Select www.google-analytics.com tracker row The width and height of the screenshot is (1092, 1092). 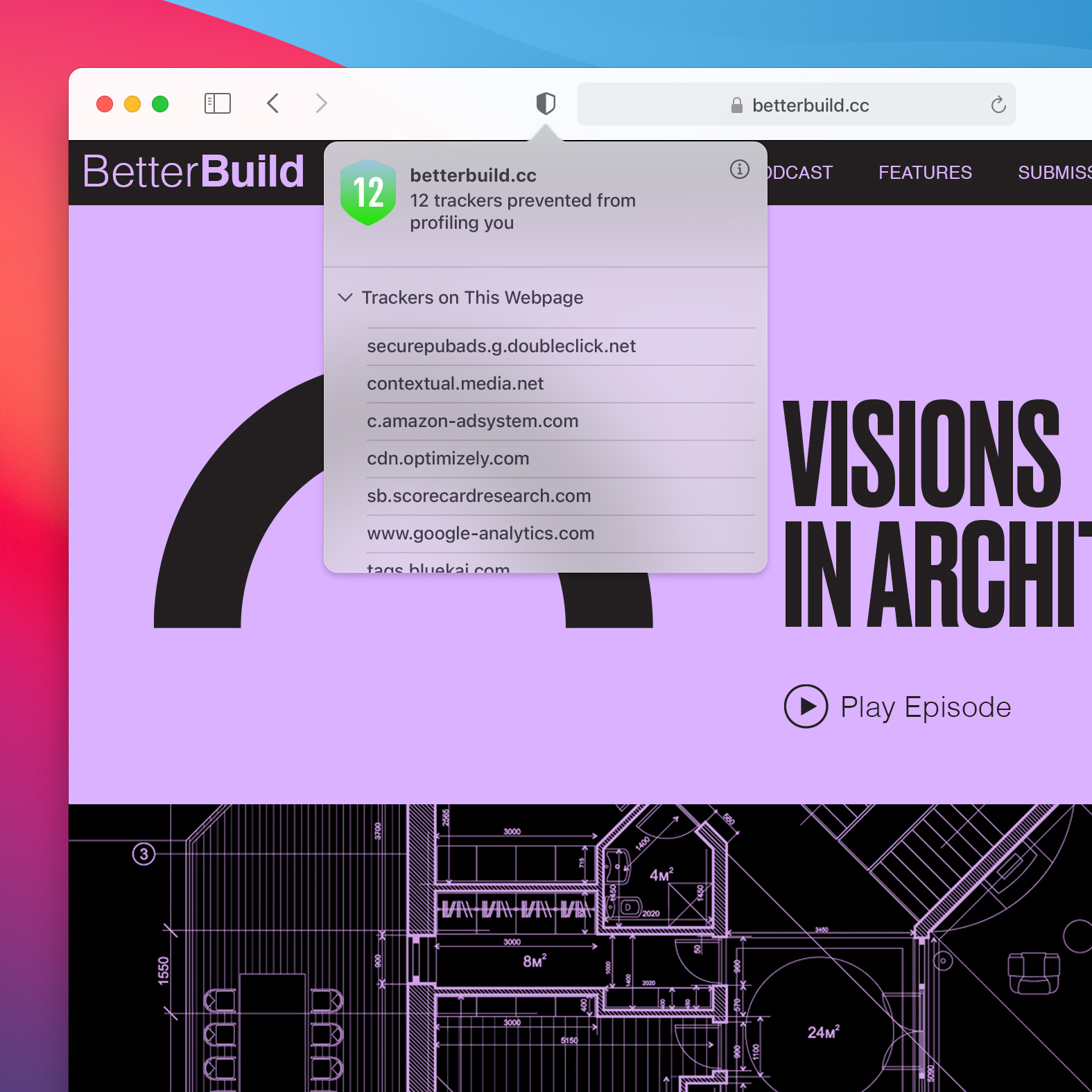pos(560,534)
